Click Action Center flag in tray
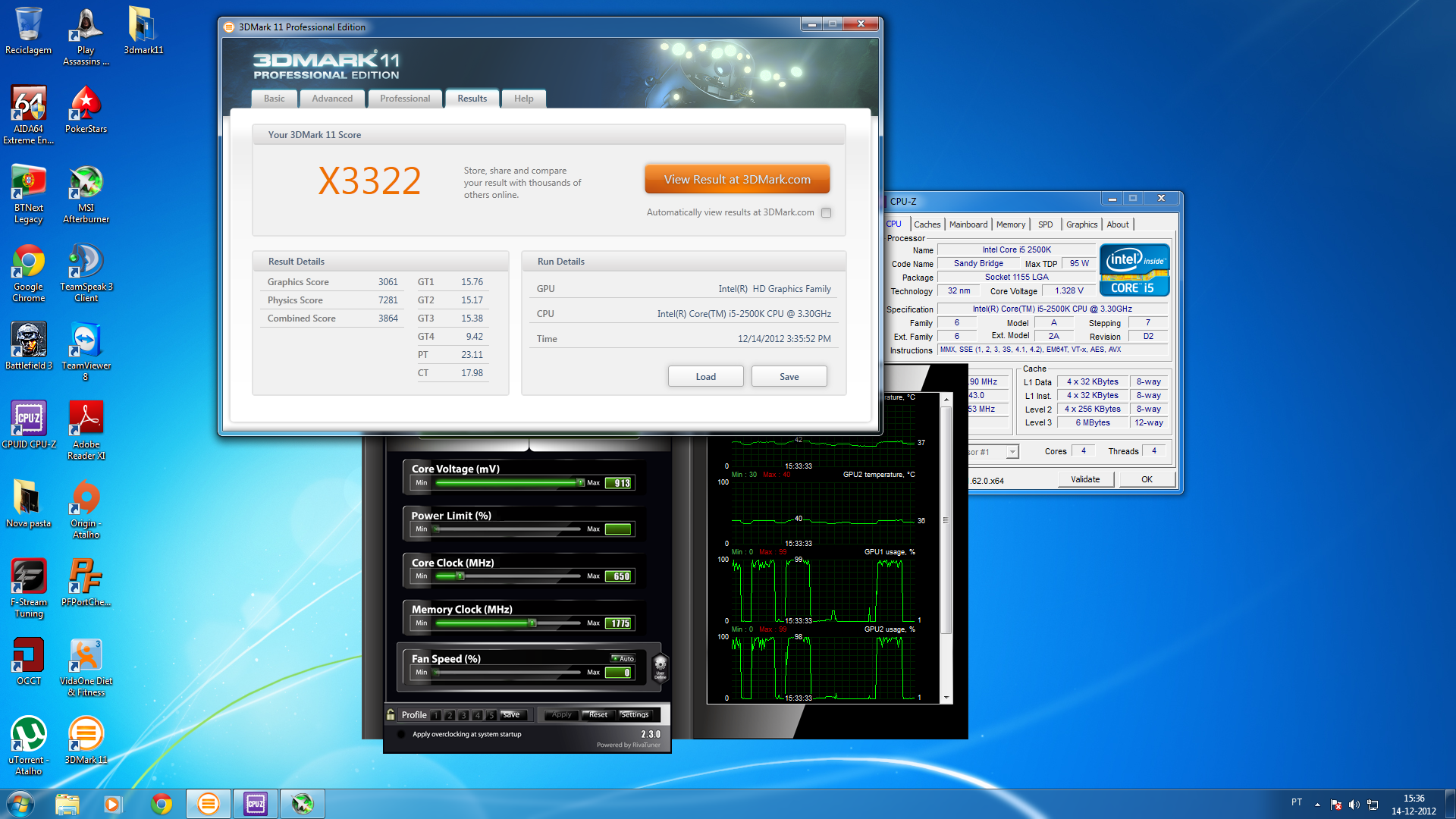 (1336, 805)
